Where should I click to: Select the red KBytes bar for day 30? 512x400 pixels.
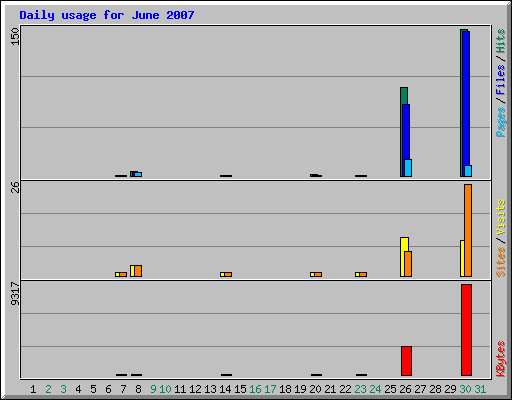tap(466, 330)
